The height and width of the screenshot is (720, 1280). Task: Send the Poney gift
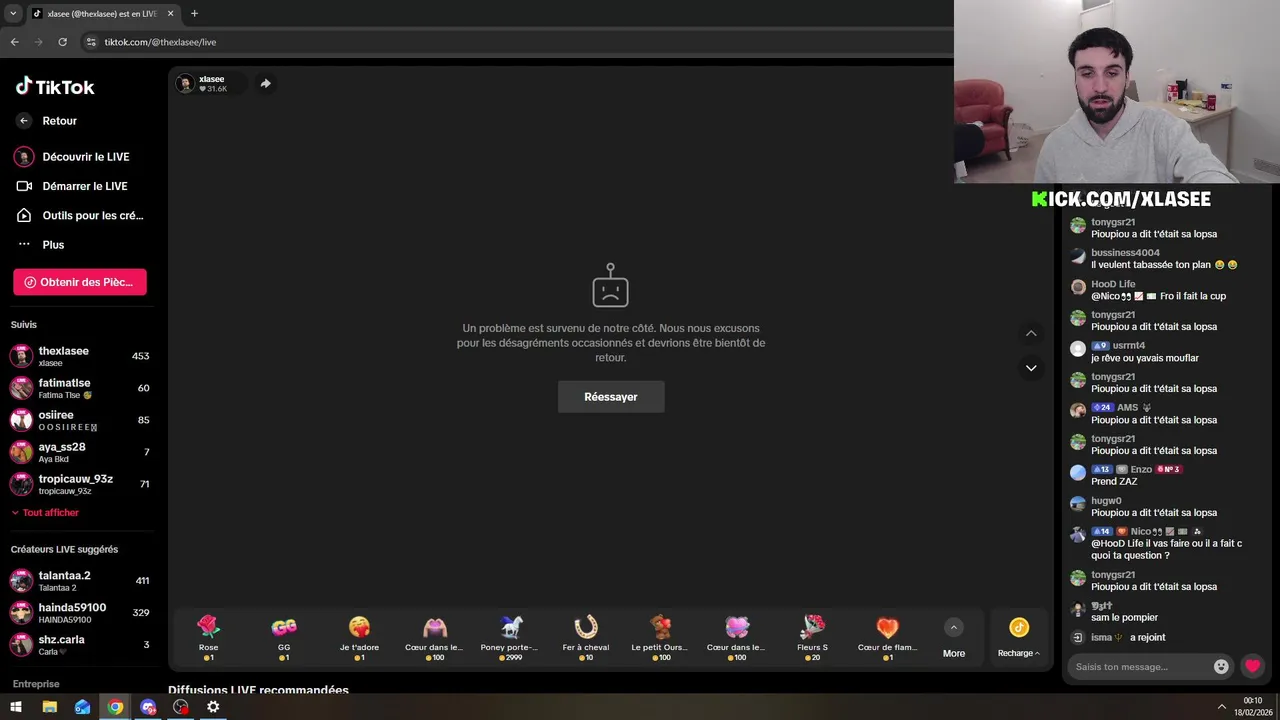(510, 637)
